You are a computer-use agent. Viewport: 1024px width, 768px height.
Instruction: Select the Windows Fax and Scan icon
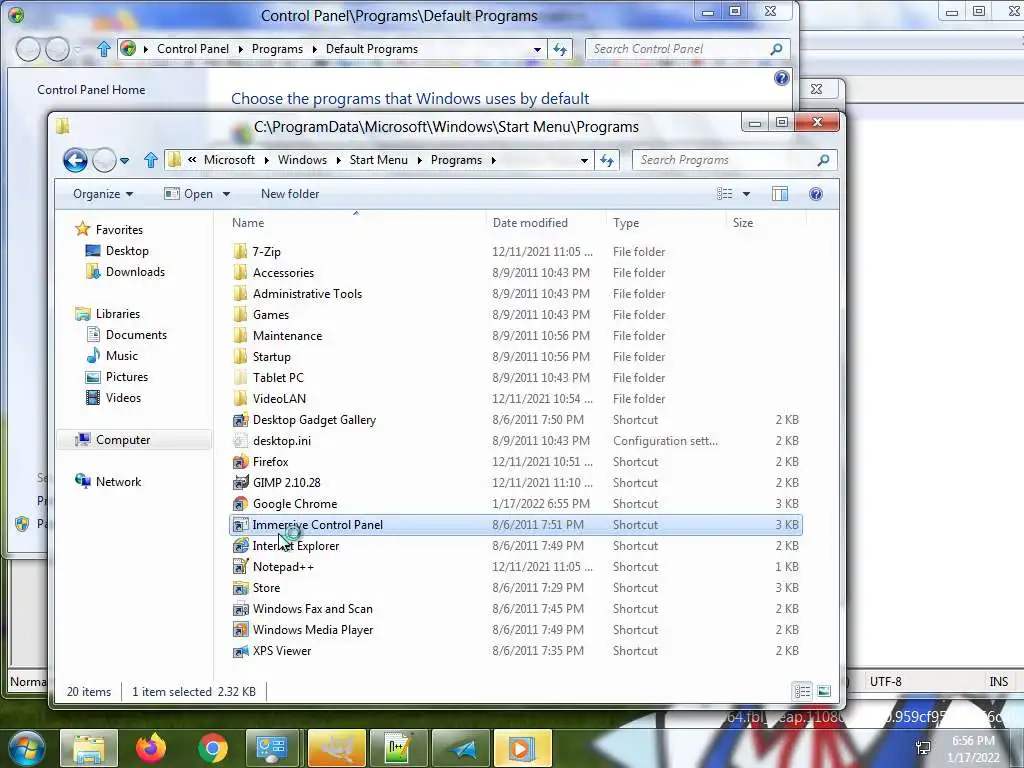tap(241, 609)
